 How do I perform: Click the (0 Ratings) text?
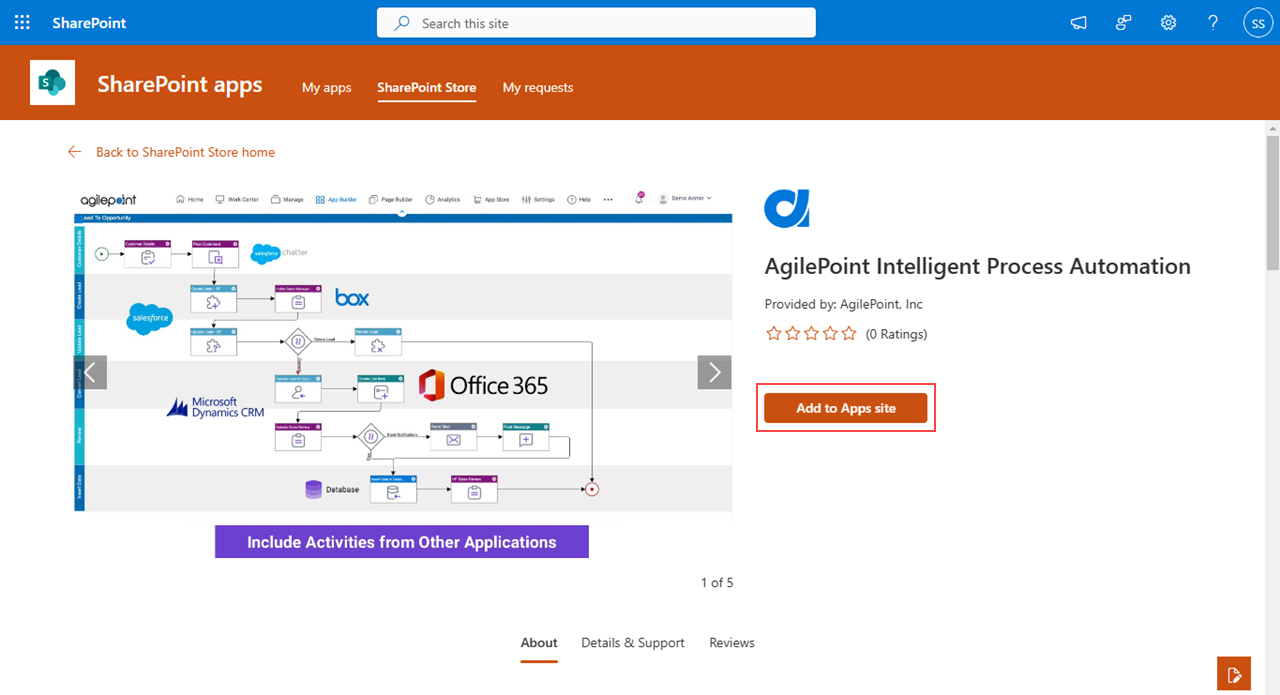896,334
